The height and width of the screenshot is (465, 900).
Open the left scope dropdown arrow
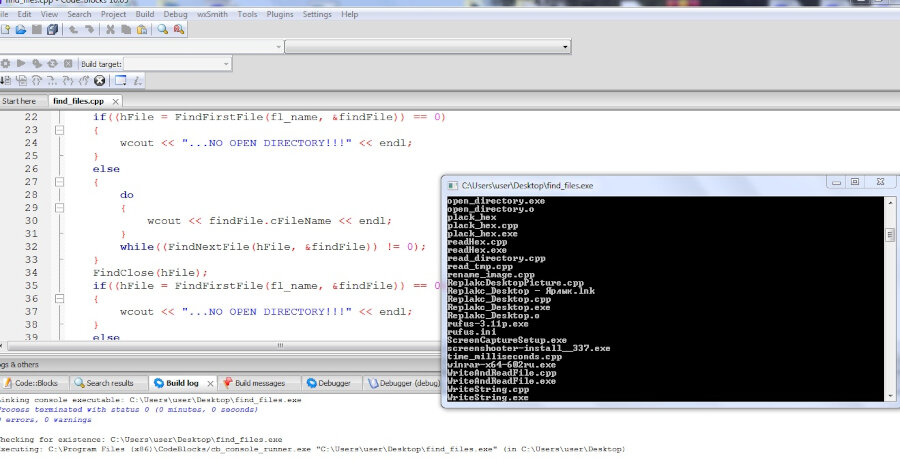[279, 46]
